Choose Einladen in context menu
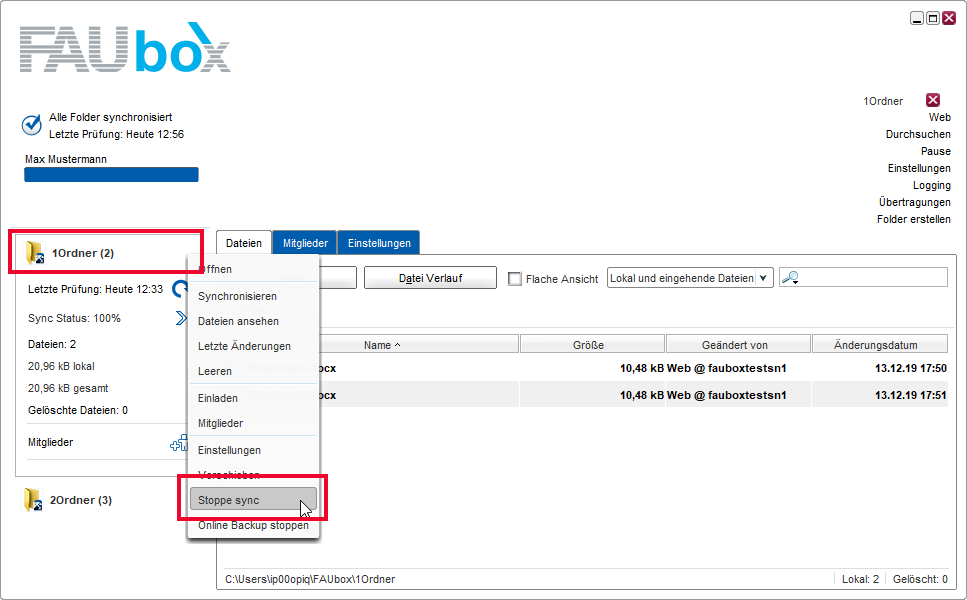Viewport: 967px width, 600px height. 218,398
